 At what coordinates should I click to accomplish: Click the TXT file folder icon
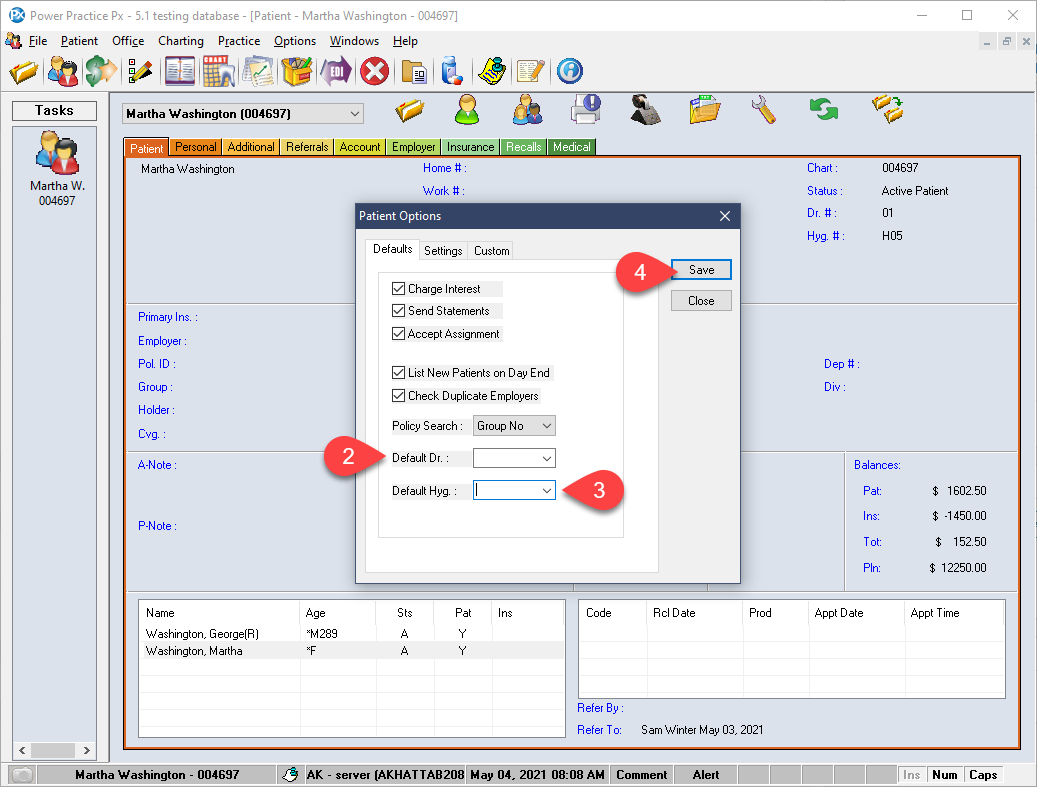coord(704,110)
